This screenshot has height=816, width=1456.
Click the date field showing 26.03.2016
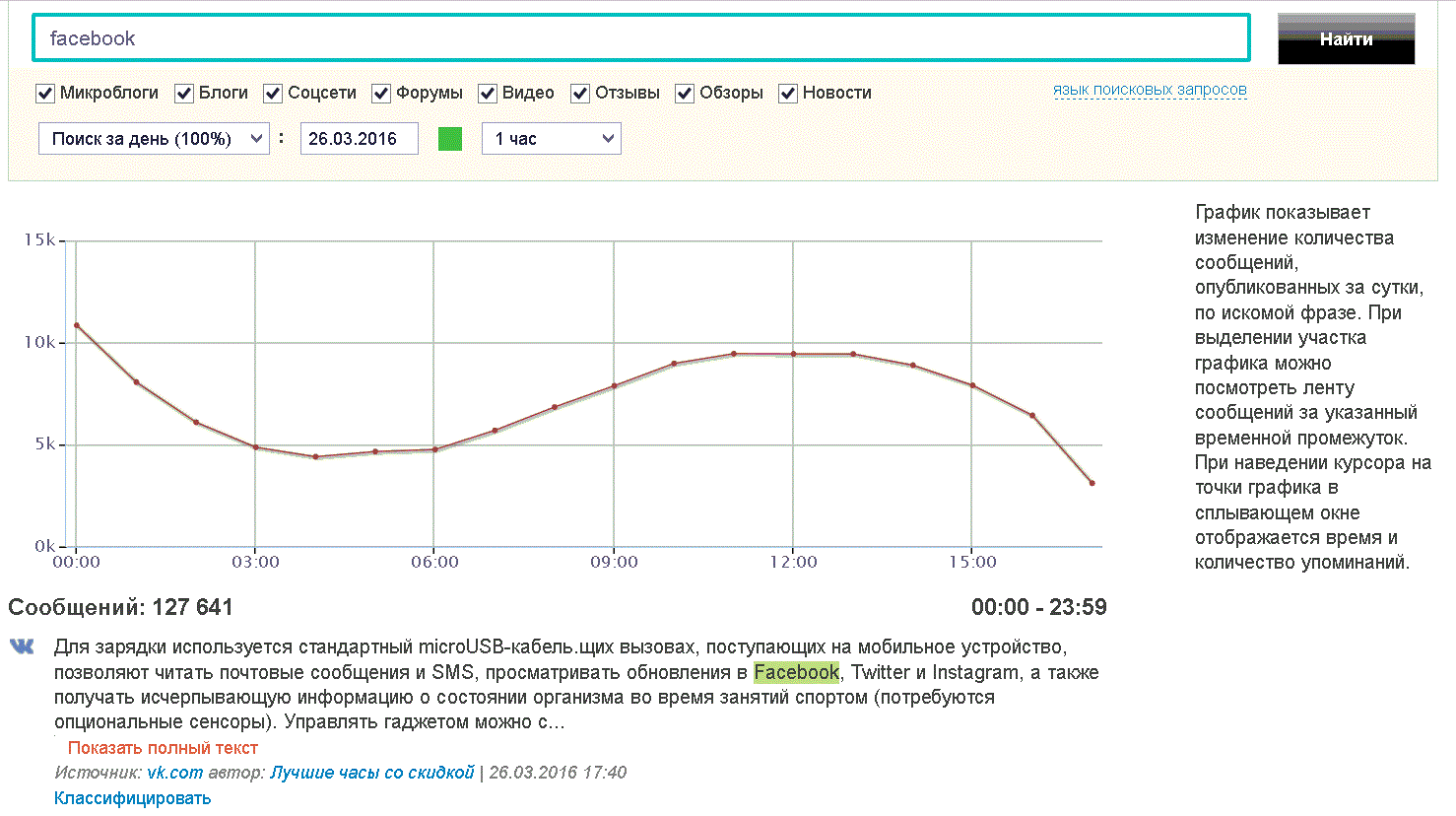[360, 139]
